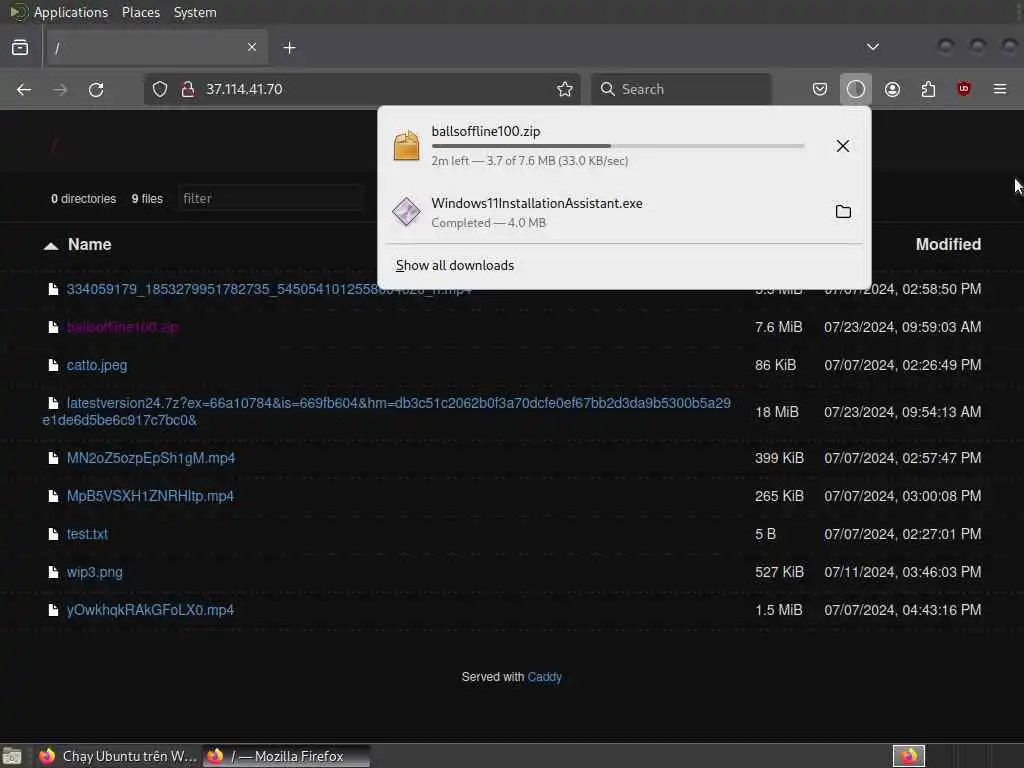Open the Firefox hamburger menu

pyautogui.click(x=1000, y=89)
